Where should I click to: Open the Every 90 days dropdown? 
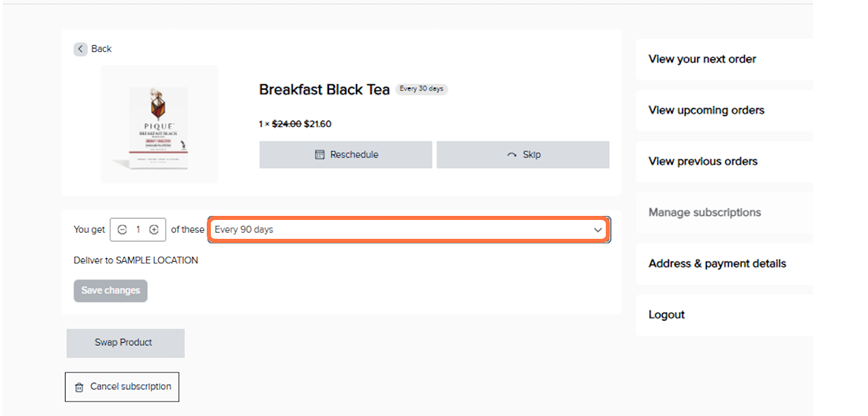coord(400,230)
